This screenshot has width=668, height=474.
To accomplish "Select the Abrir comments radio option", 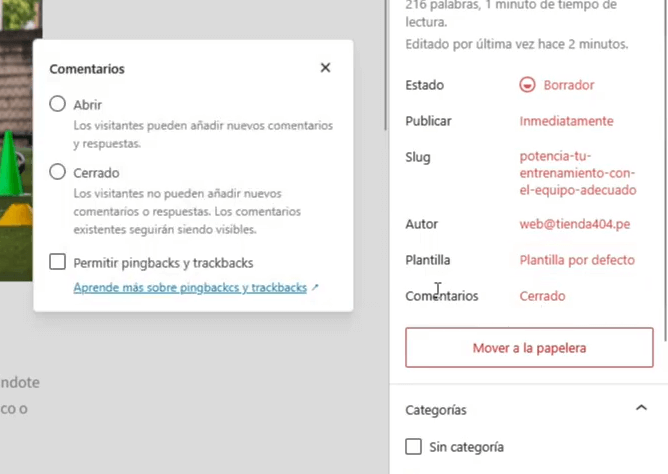I will [x=58, y=104].
